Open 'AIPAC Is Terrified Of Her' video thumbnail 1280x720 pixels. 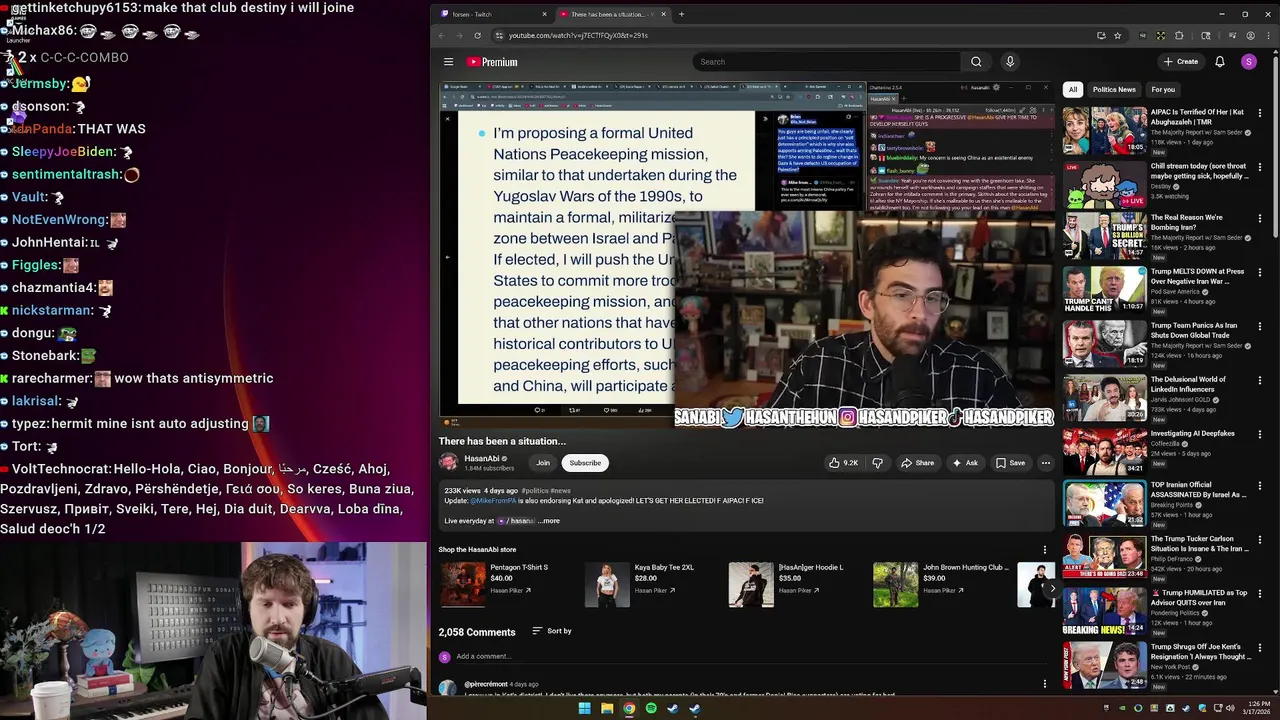click(1104, 130)
